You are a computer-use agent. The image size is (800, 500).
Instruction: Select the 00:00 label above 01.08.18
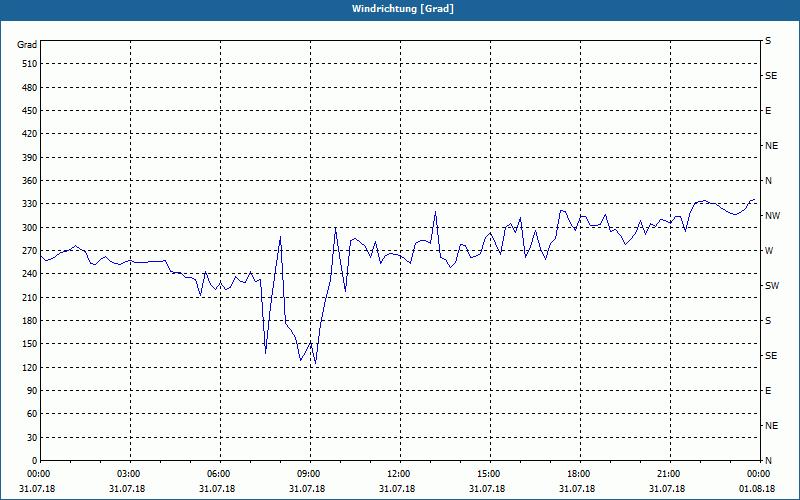[758, 474]
